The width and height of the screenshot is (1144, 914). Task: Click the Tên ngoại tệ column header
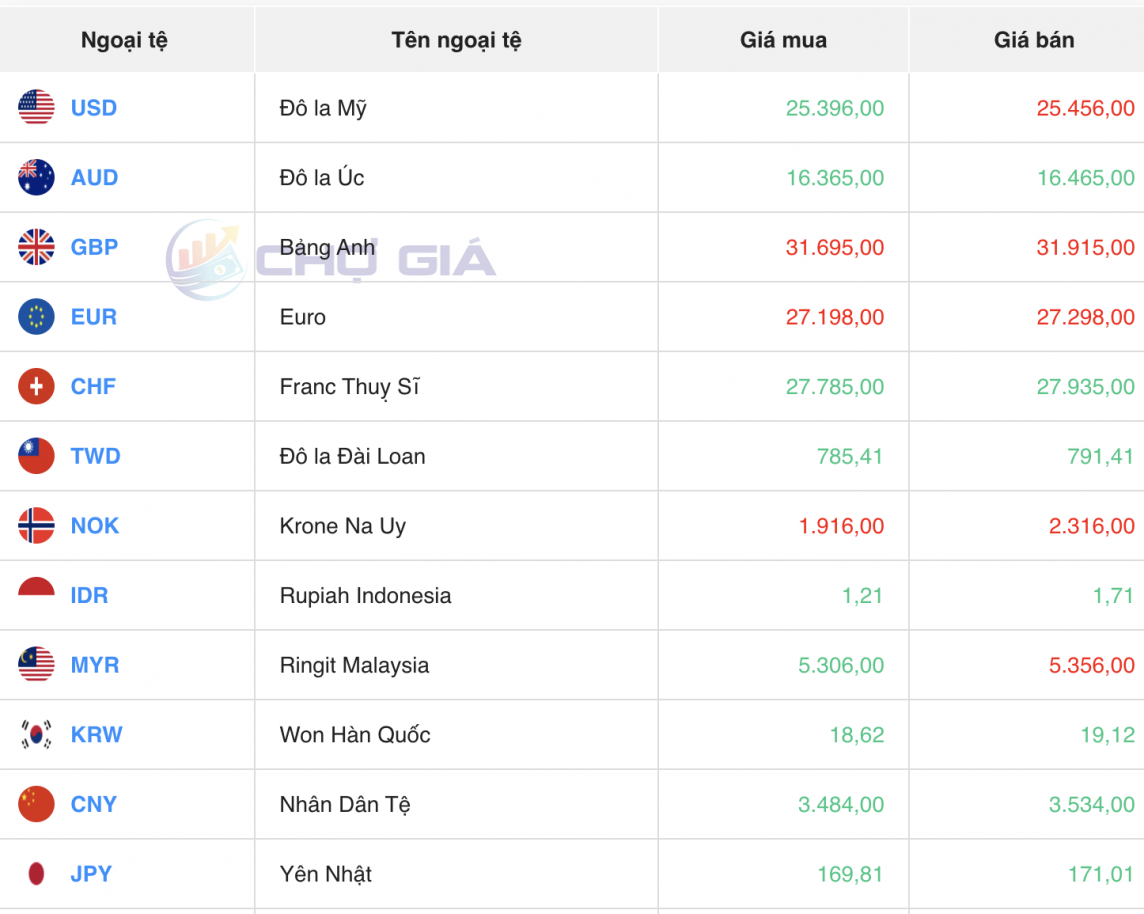(x=456, y=40)
